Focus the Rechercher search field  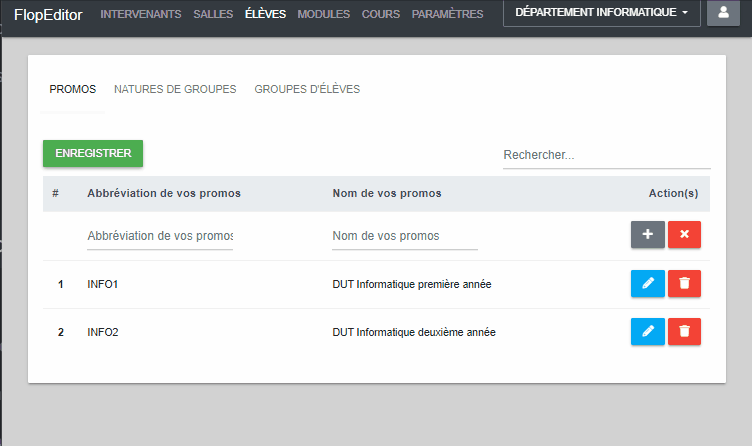click(x=606, y=156)
